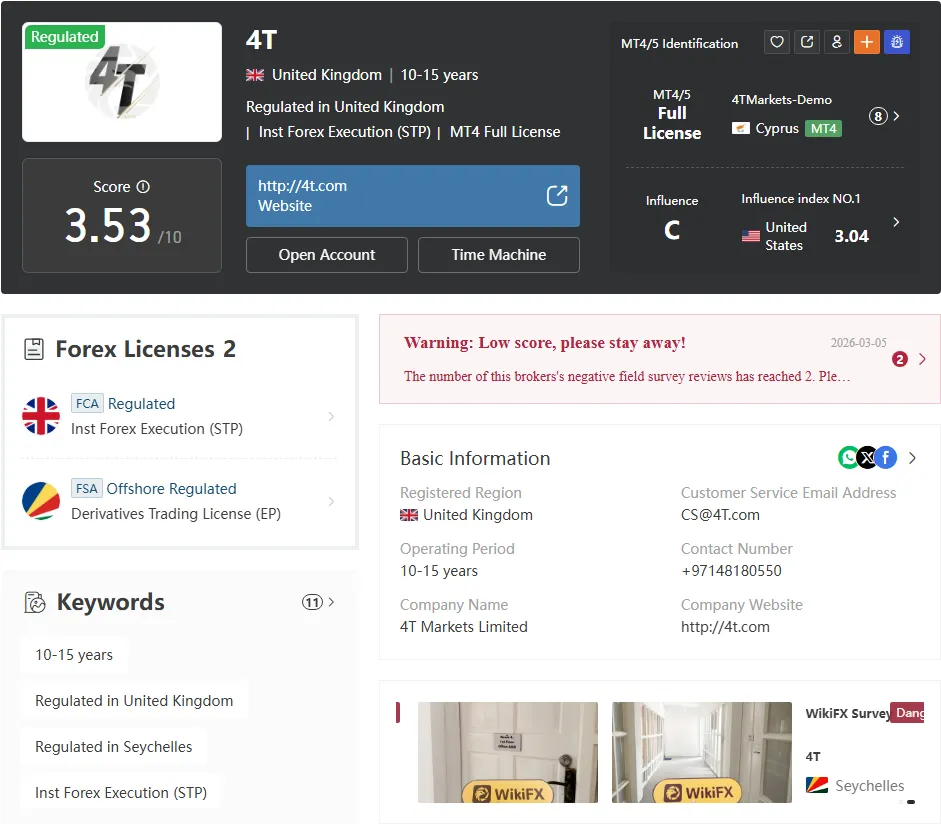Click the Cyprus flag icon

pyautogui.click(x=741, y=128)
